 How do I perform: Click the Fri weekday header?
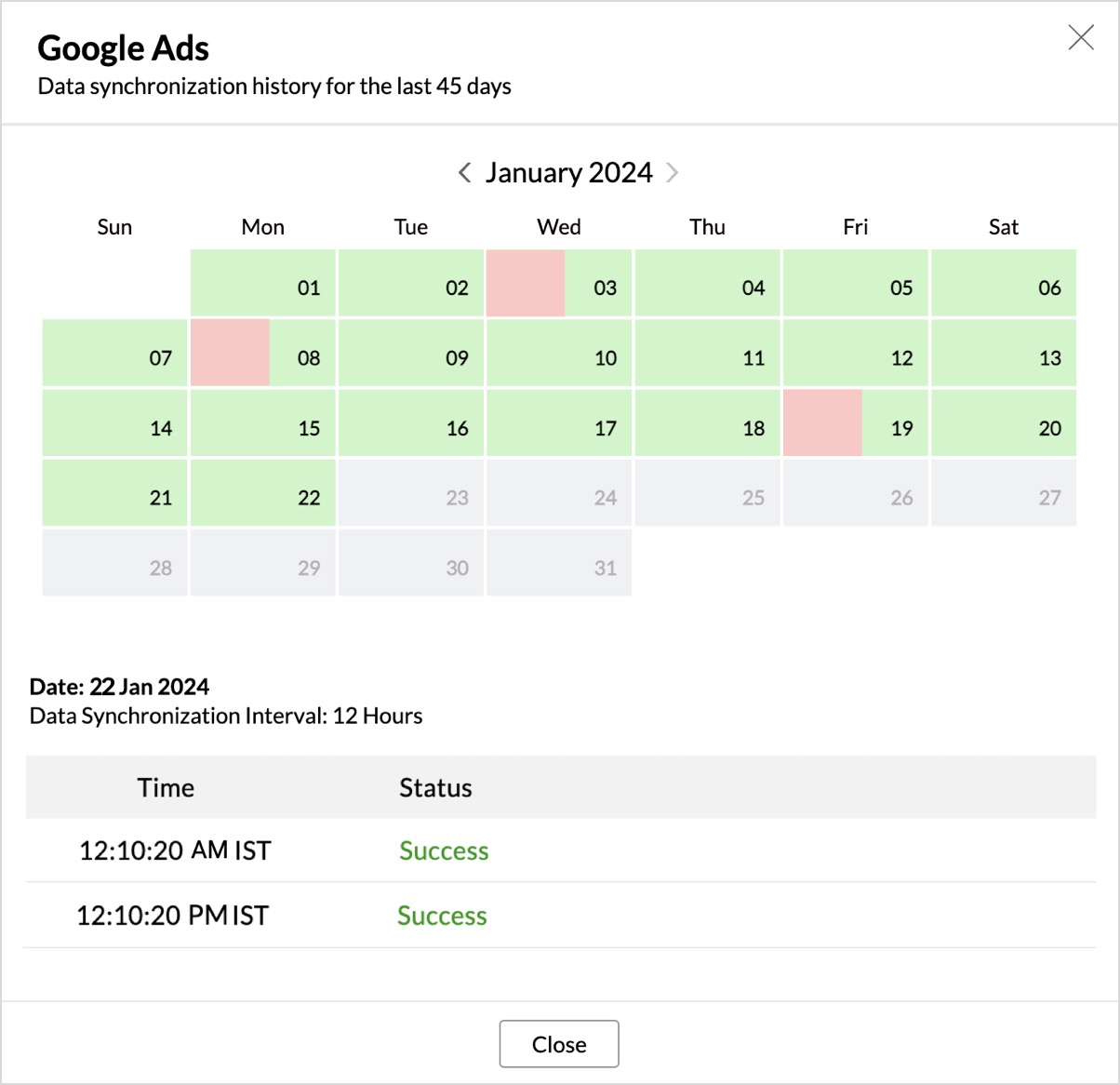pyautogui.click(x=856, y=227)
